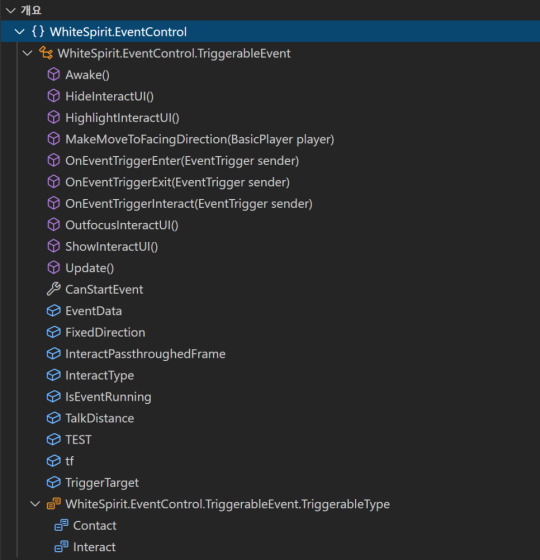Click the enum member icon beside Interact

[61, 547]
